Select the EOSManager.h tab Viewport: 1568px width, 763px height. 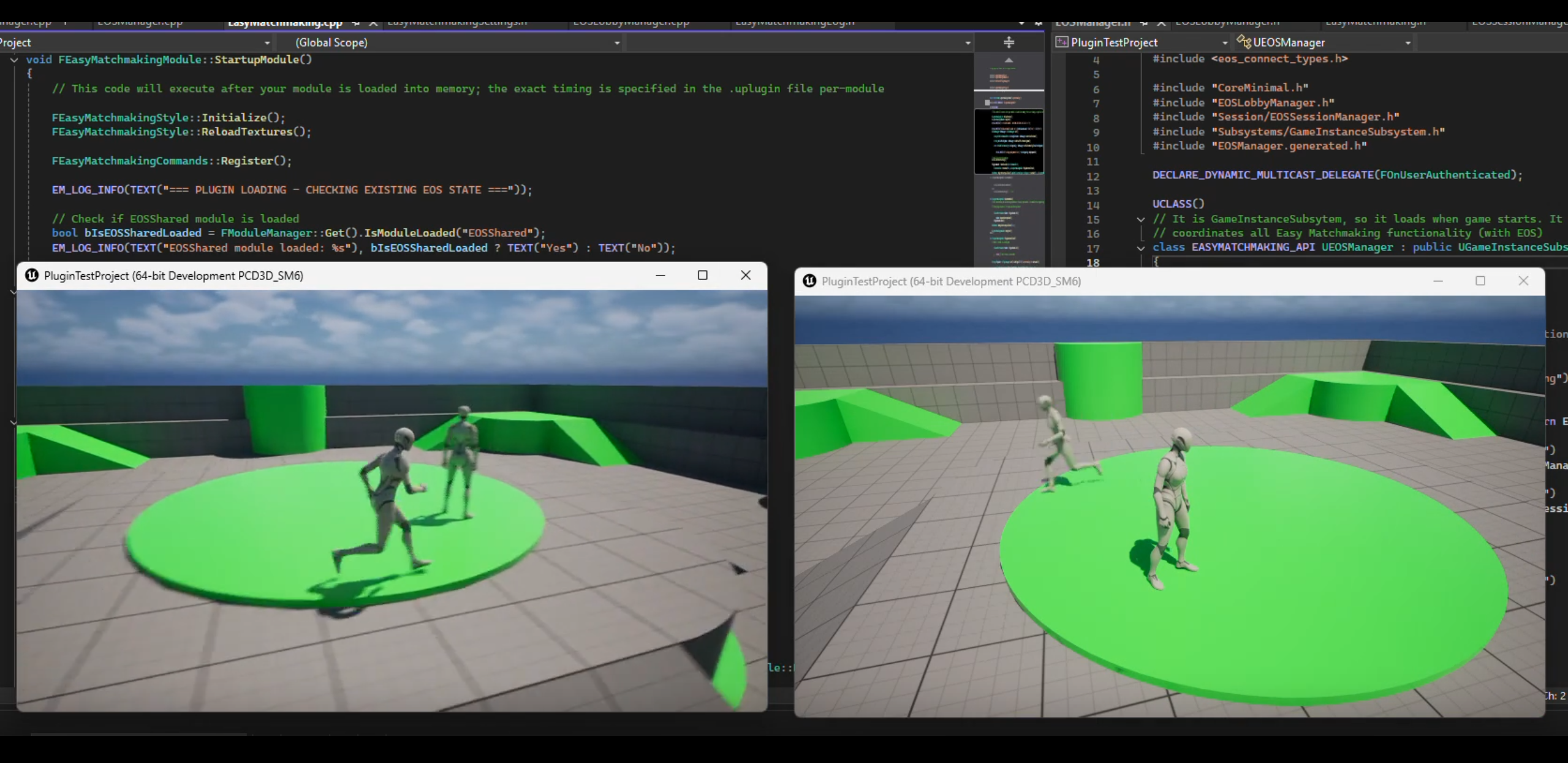tap(1094, 23)
